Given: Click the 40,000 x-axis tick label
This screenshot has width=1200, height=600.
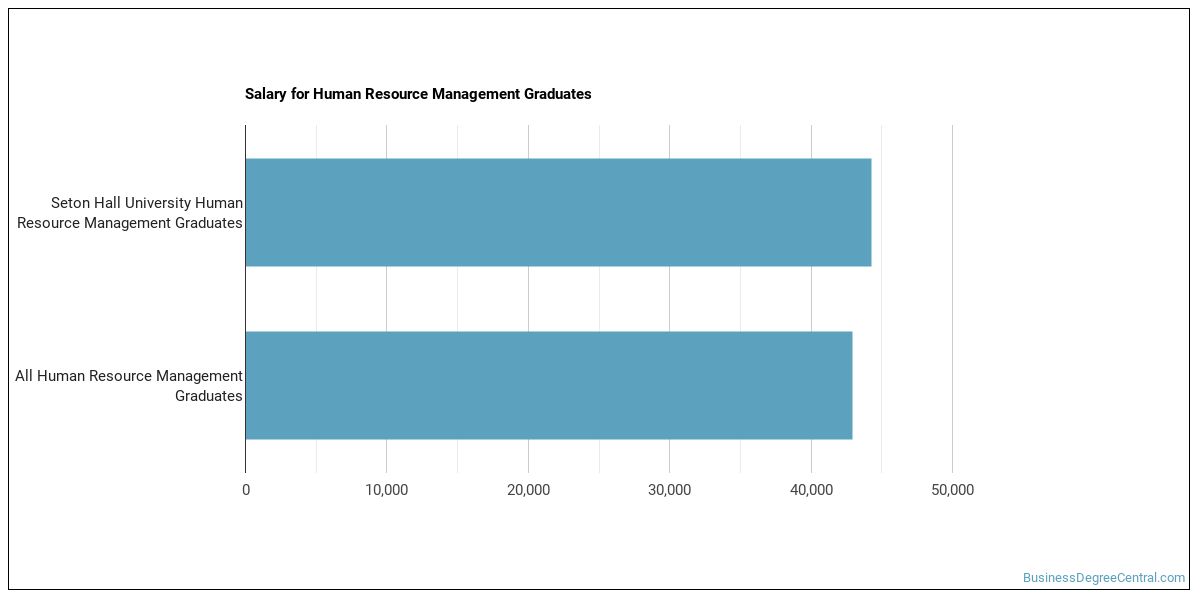Looking at the screenshot, I should [x=811, y=490].
